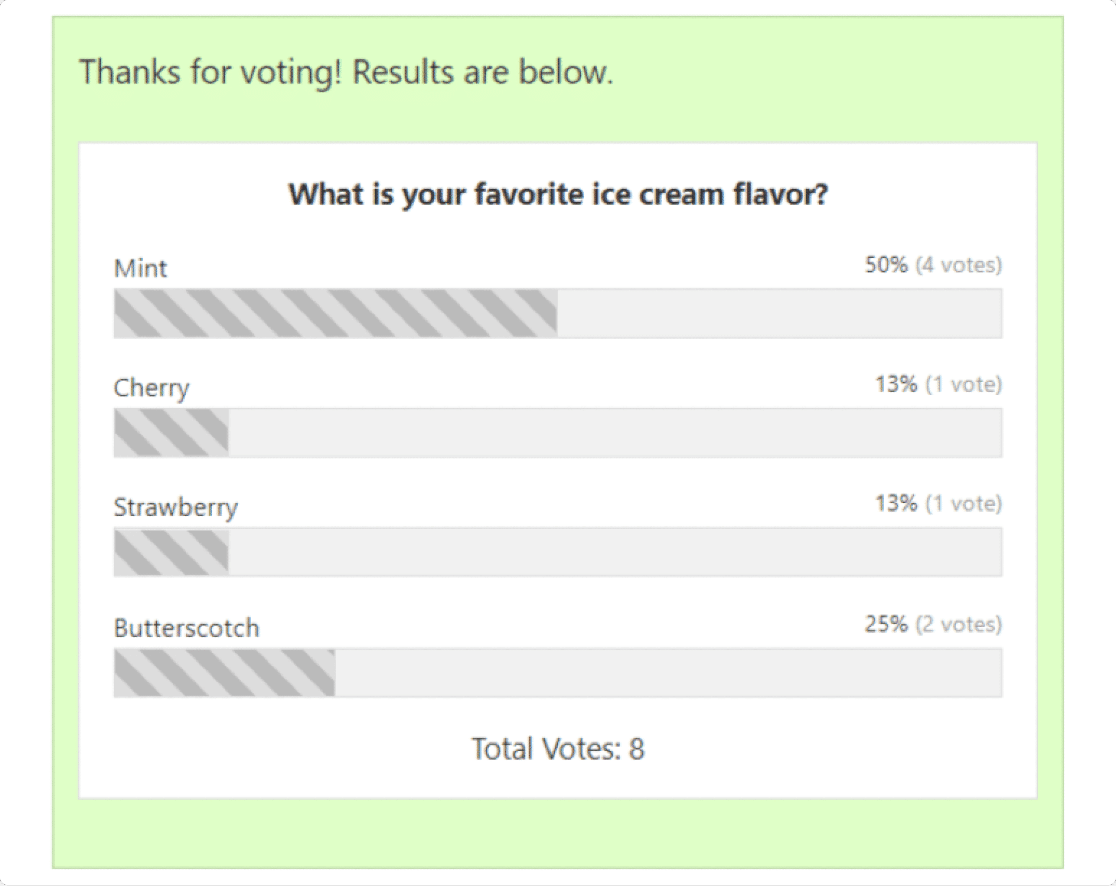The image size is (1116, 886).
Task: Click the Cherry 13% (1 vote) result
Action: tap(938, 384)
